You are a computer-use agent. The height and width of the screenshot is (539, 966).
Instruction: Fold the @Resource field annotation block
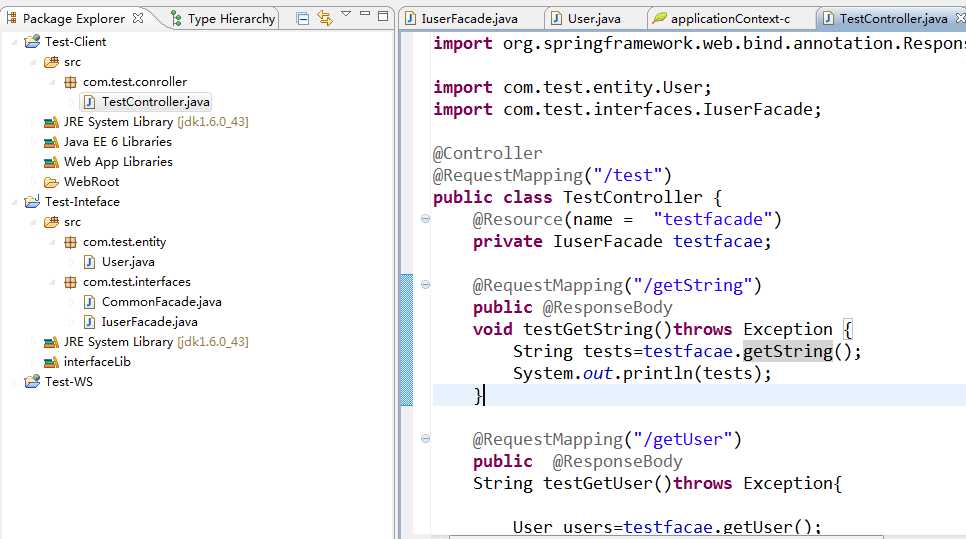[425, 219]
